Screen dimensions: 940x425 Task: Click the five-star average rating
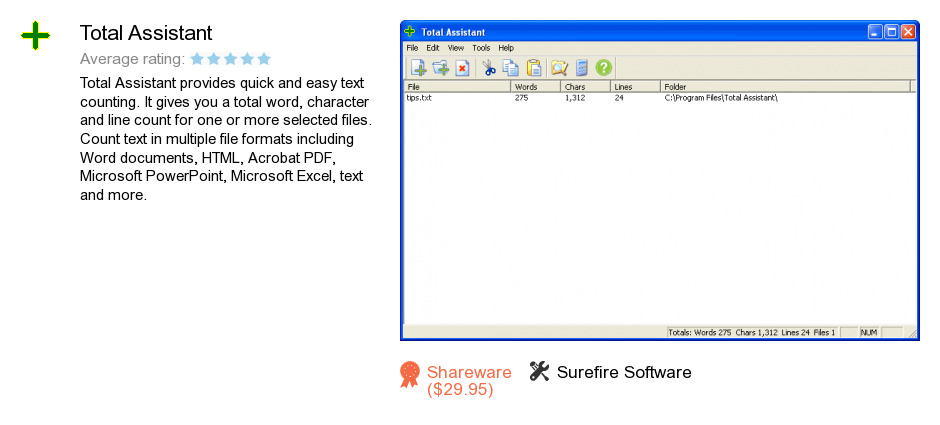click(x=230, y=59)
